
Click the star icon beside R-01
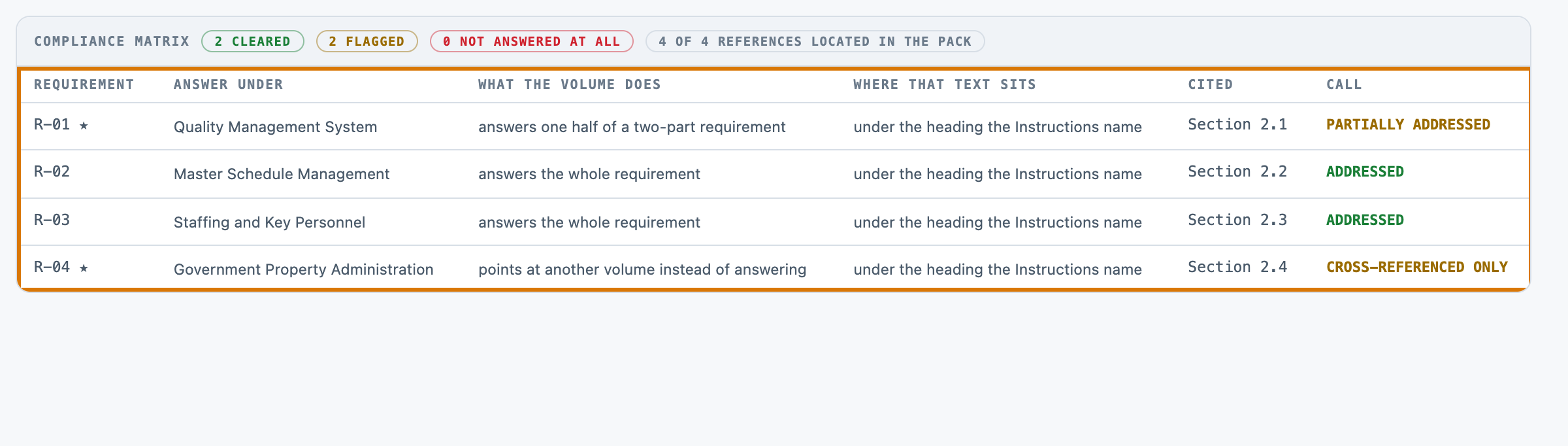click(x=84, y=126)
